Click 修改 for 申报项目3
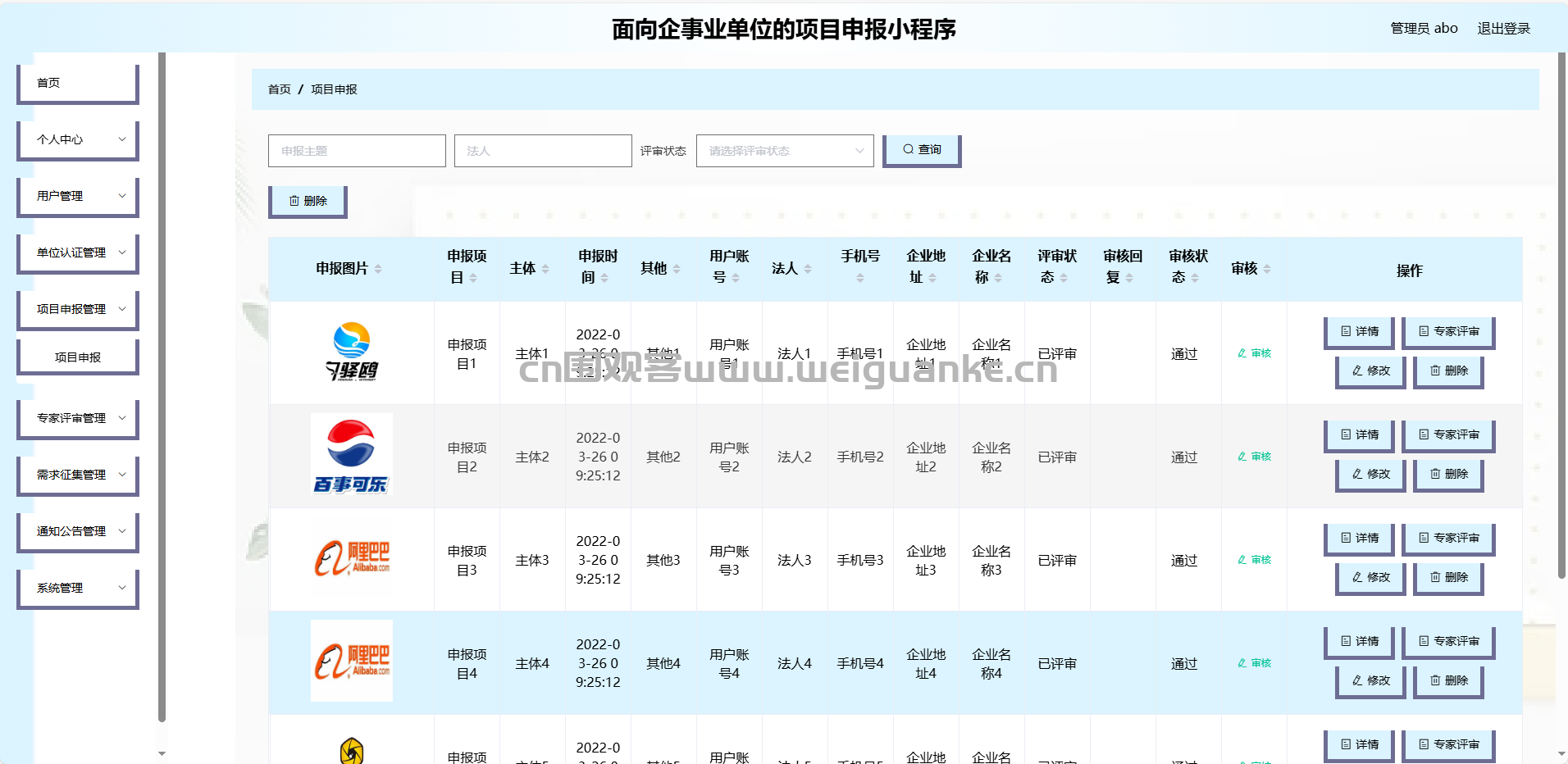This screenshot has height=764, width=1568. pyautogui.click(x=1371, y=578)
